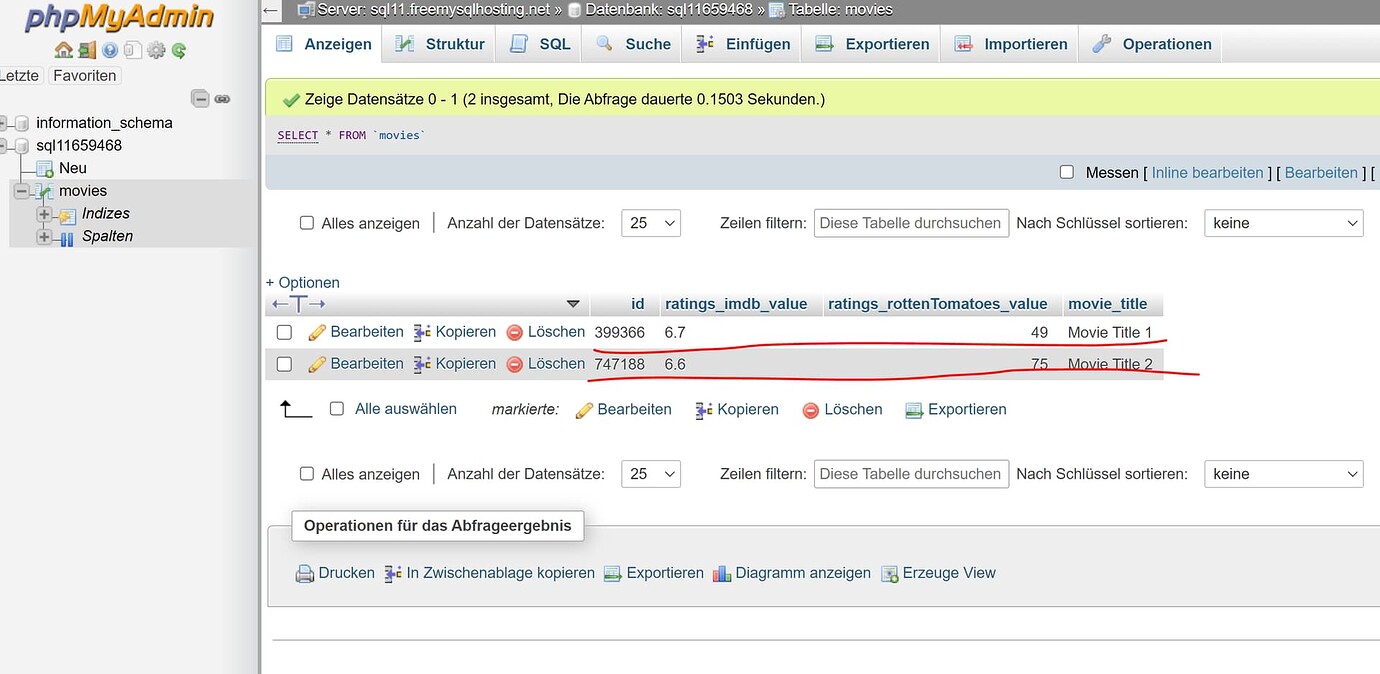The image size is (1380, 674).
Task: Select the row checkbox for id 399366
Action: 284,332
